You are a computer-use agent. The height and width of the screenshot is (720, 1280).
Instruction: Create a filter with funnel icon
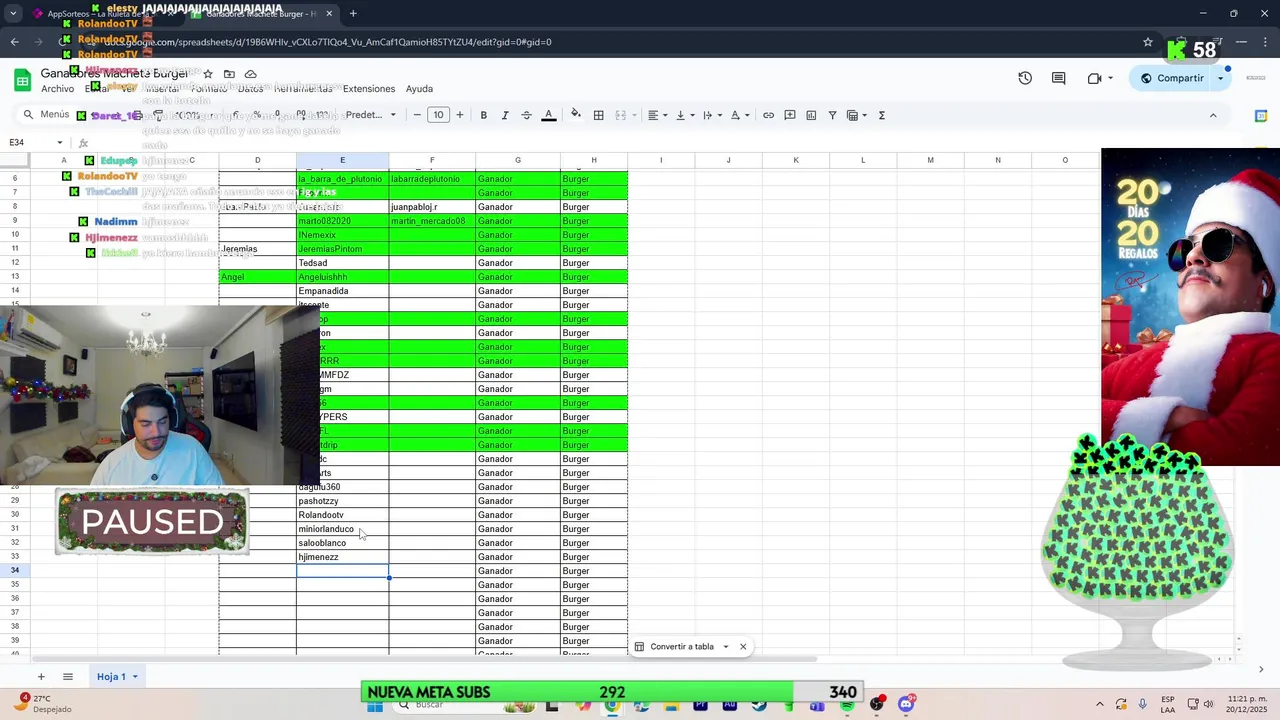832,115
